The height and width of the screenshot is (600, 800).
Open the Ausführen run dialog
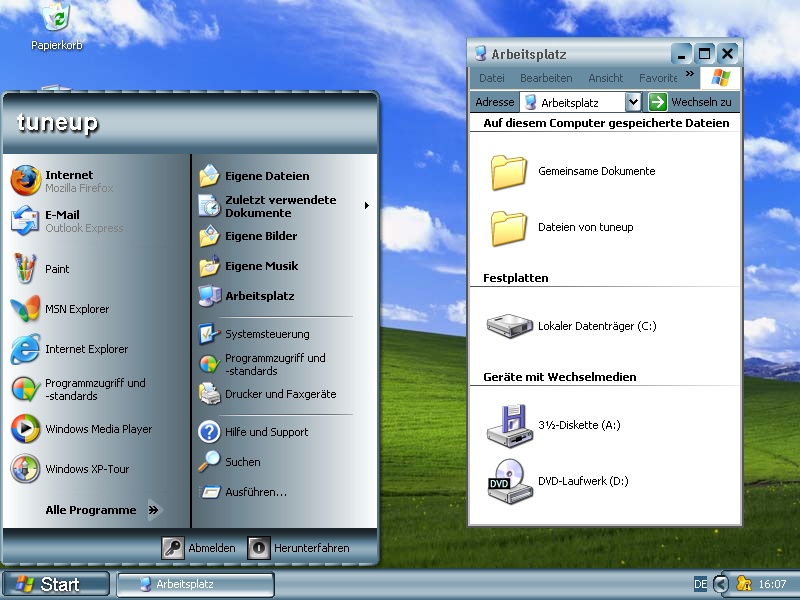point(243,492)
